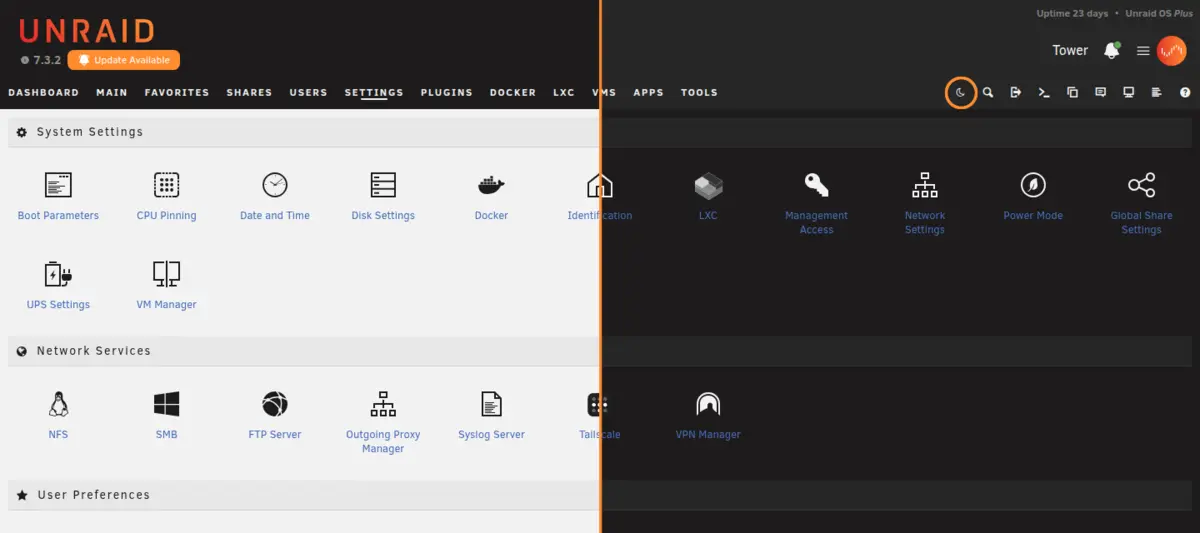Viewport: 1200px width, 533px height.
Task: Open VPN Manager settings
Action: tap(708, 416)
